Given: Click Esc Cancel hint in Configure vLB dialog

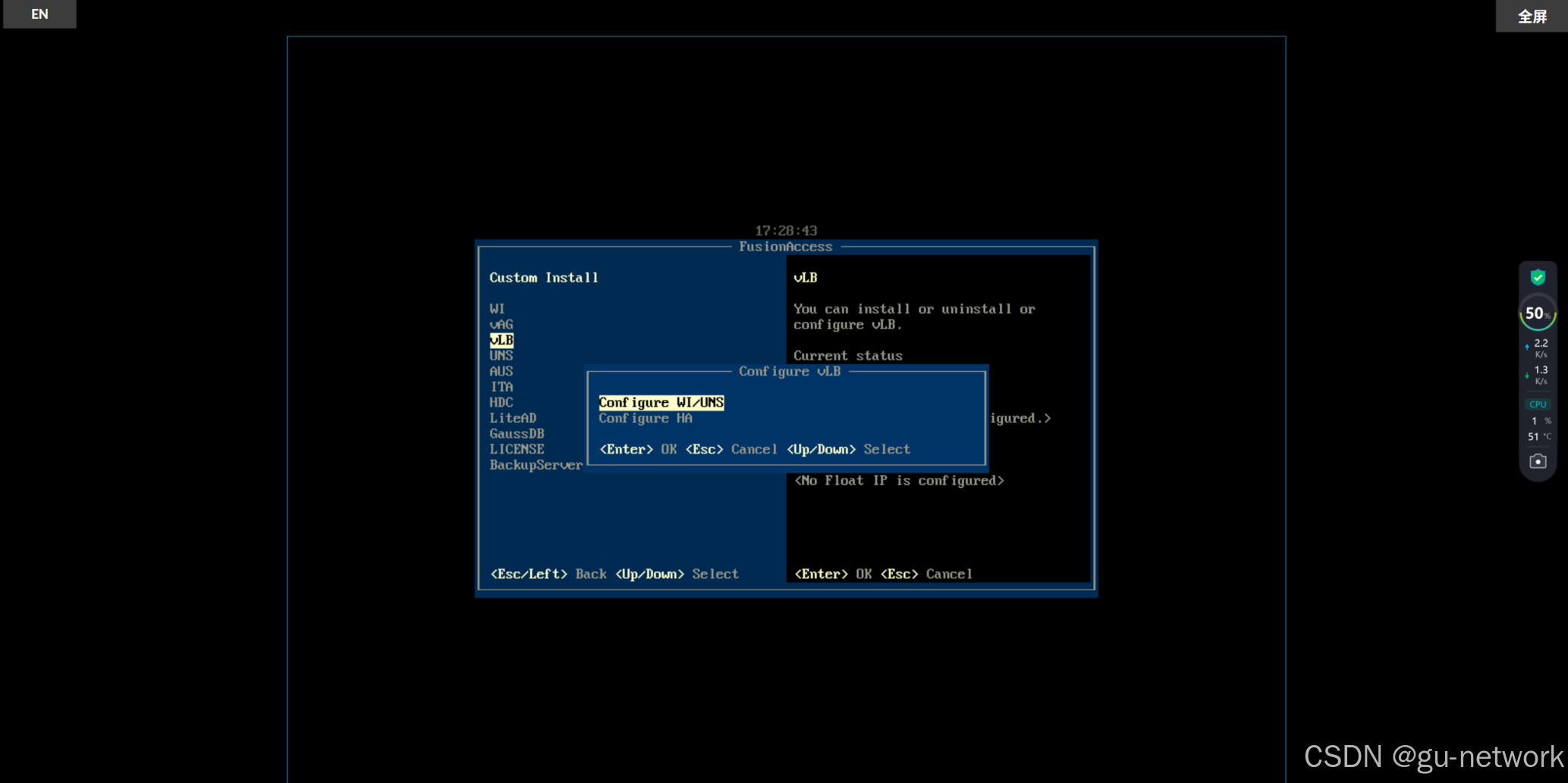Looking at the screenshot, I should pyautogui.click(x=731, y=449).
